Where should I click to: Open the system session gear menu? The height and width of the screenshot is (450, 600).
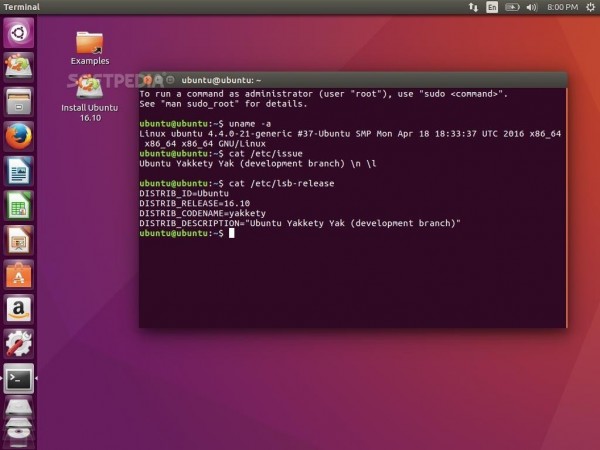pos(590,7)
